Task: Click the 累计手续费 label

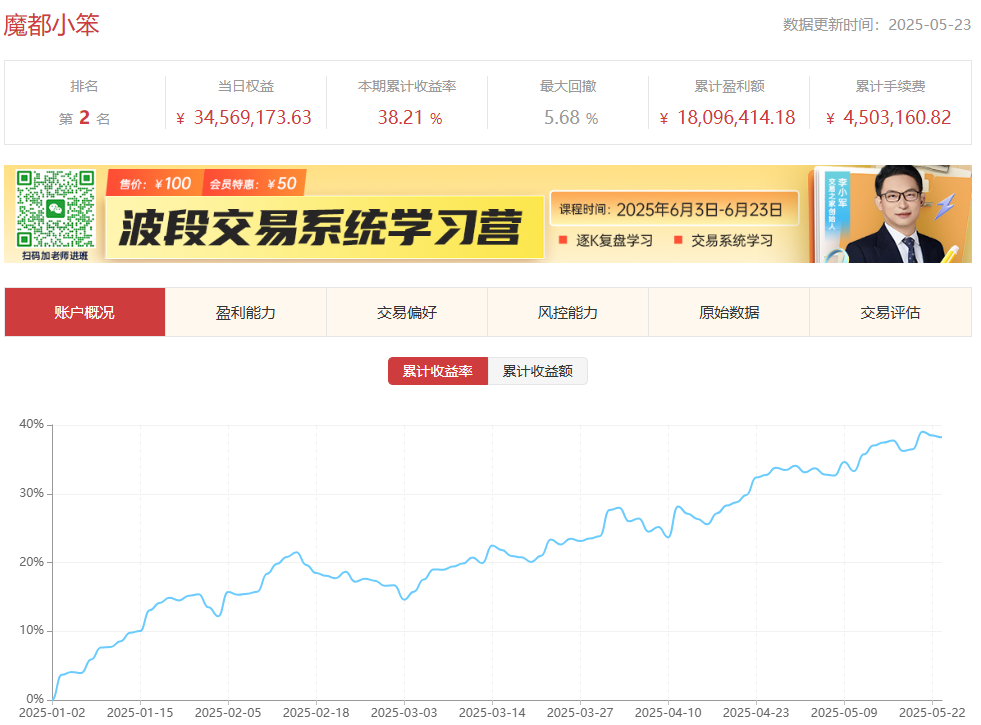Action: point(890,86)
